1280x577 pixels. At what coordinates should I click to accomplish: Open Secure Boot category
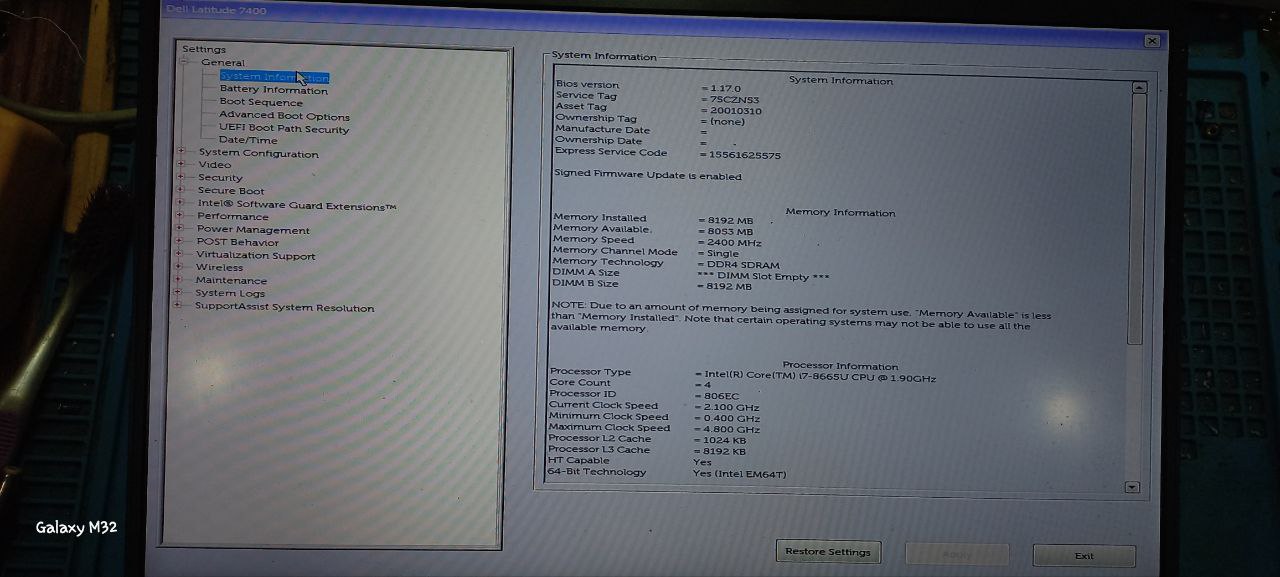coord(231,191)
